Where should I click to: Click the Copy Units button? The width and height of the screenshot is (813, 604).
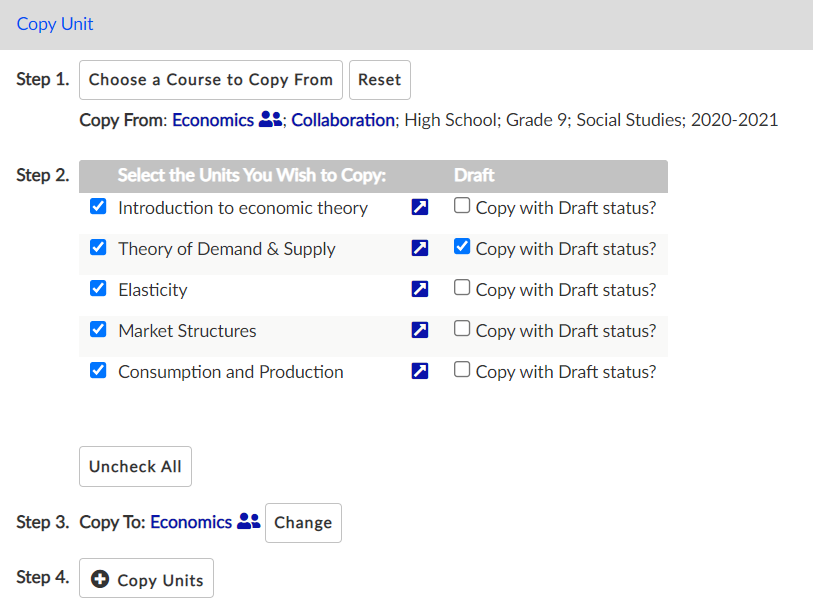coord(146,578)
